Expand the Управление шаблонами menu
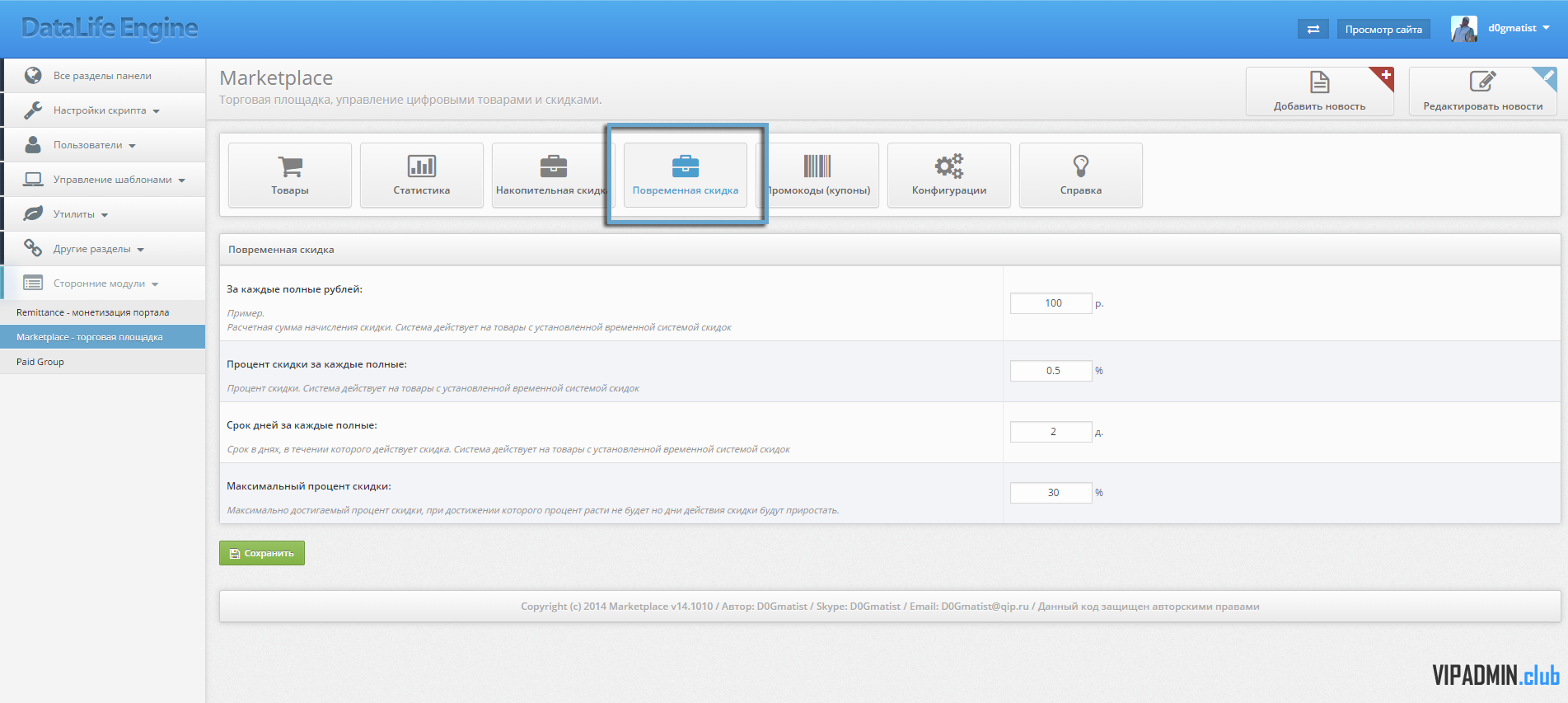 tap(104, 180)
